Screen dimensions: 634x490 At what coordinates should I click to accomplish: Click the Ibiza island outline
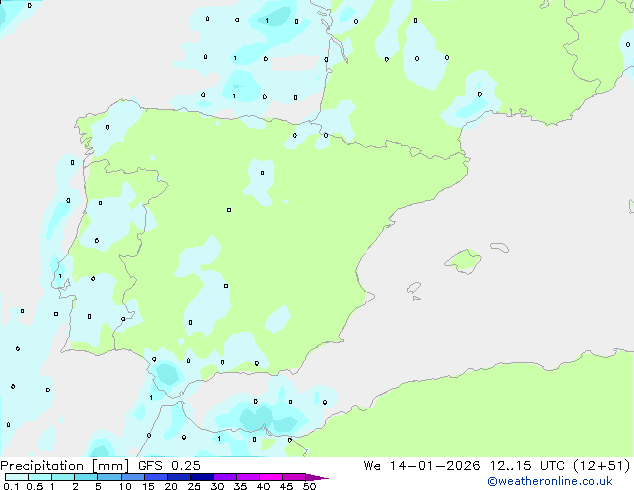point(414,288)
